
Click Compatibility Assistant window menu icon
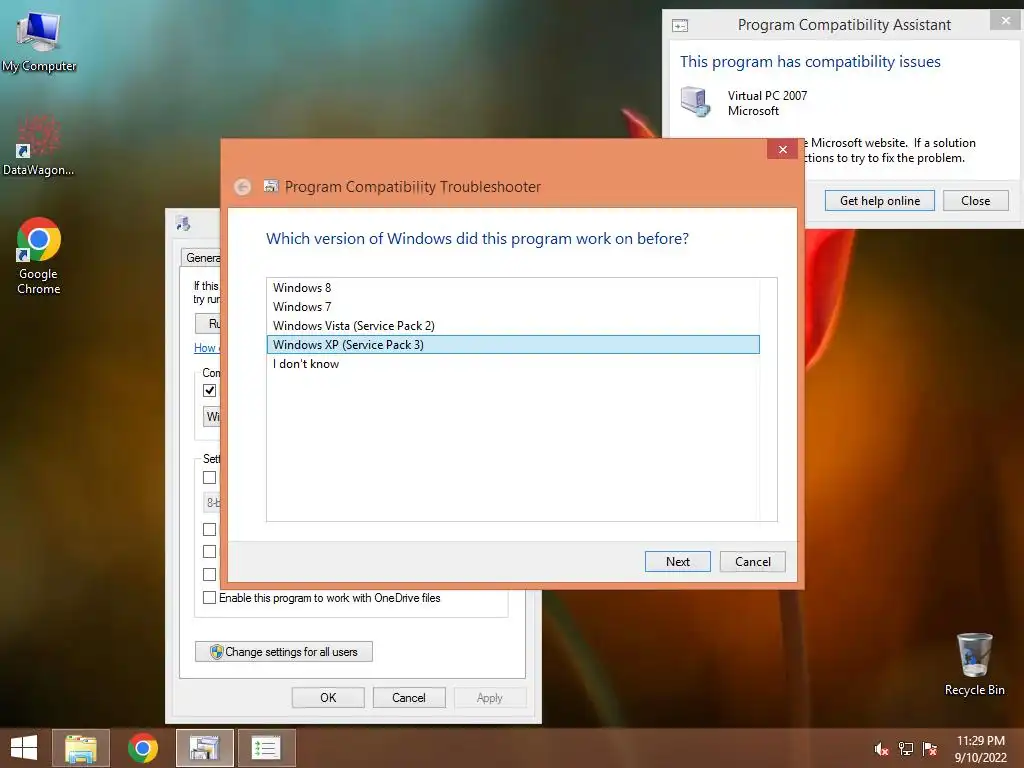click(680, 25)
